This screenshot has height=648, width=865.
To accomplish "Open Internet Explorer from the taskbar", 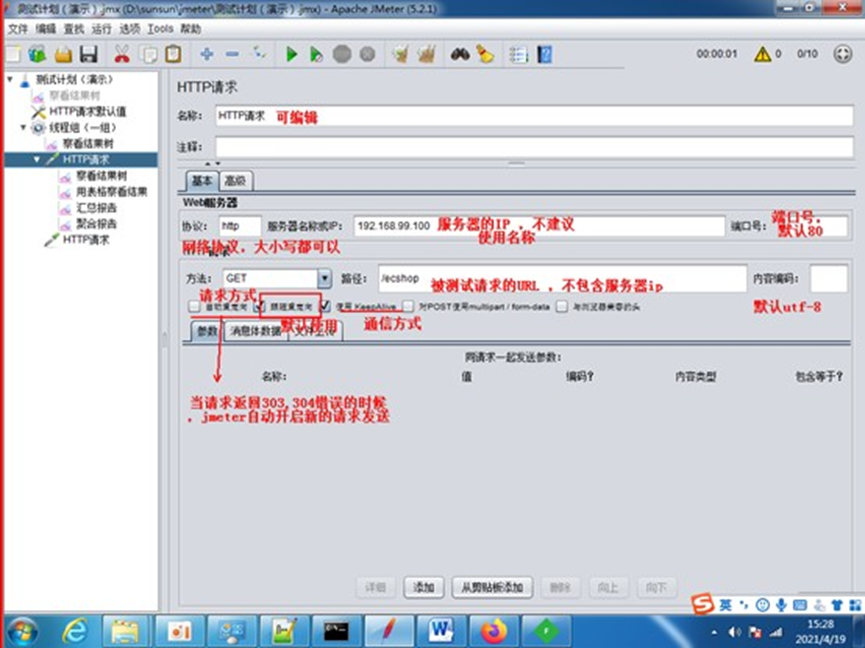I will pyautogui.click(x=75, y=631).
